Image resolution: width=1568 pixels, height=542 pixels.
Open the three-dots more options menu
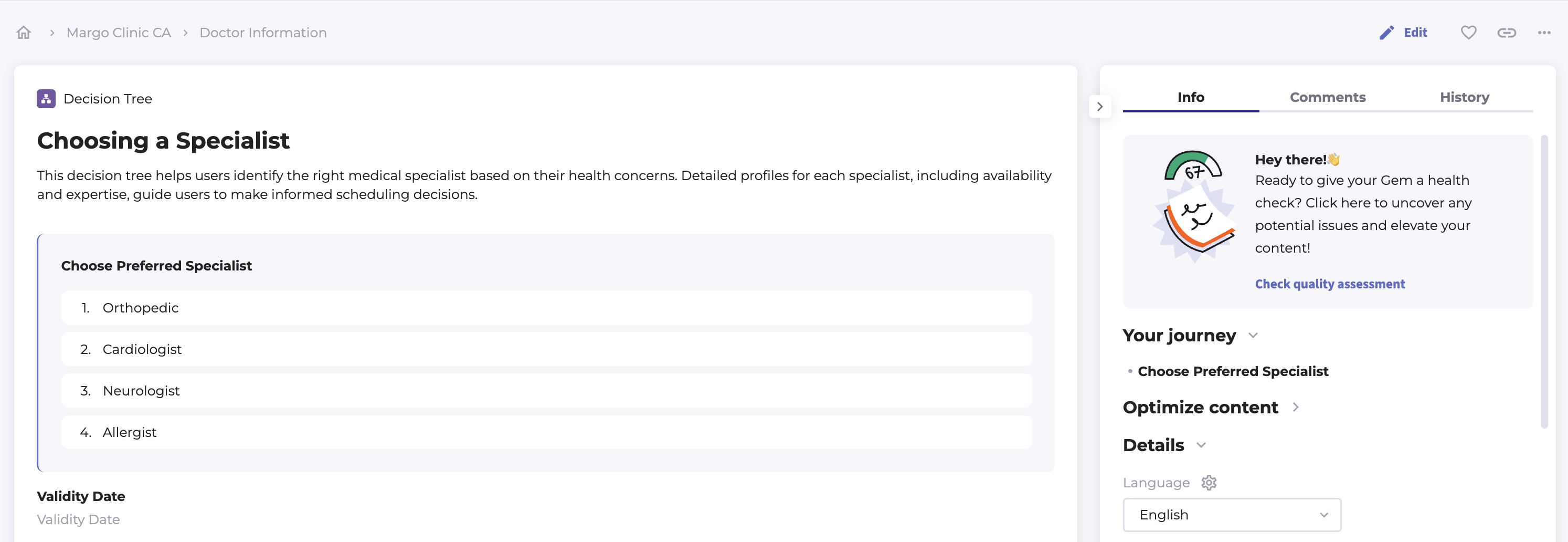coord(1544,33)
